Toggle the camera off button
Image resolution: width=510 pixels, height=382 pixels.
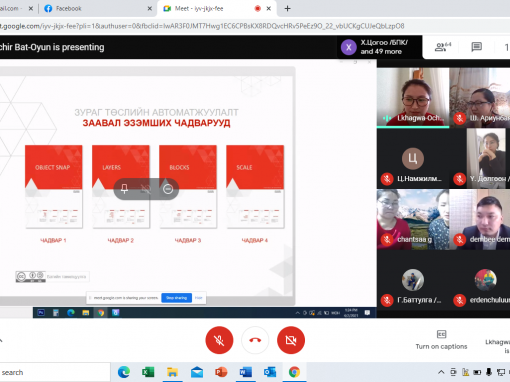point(291,340)
